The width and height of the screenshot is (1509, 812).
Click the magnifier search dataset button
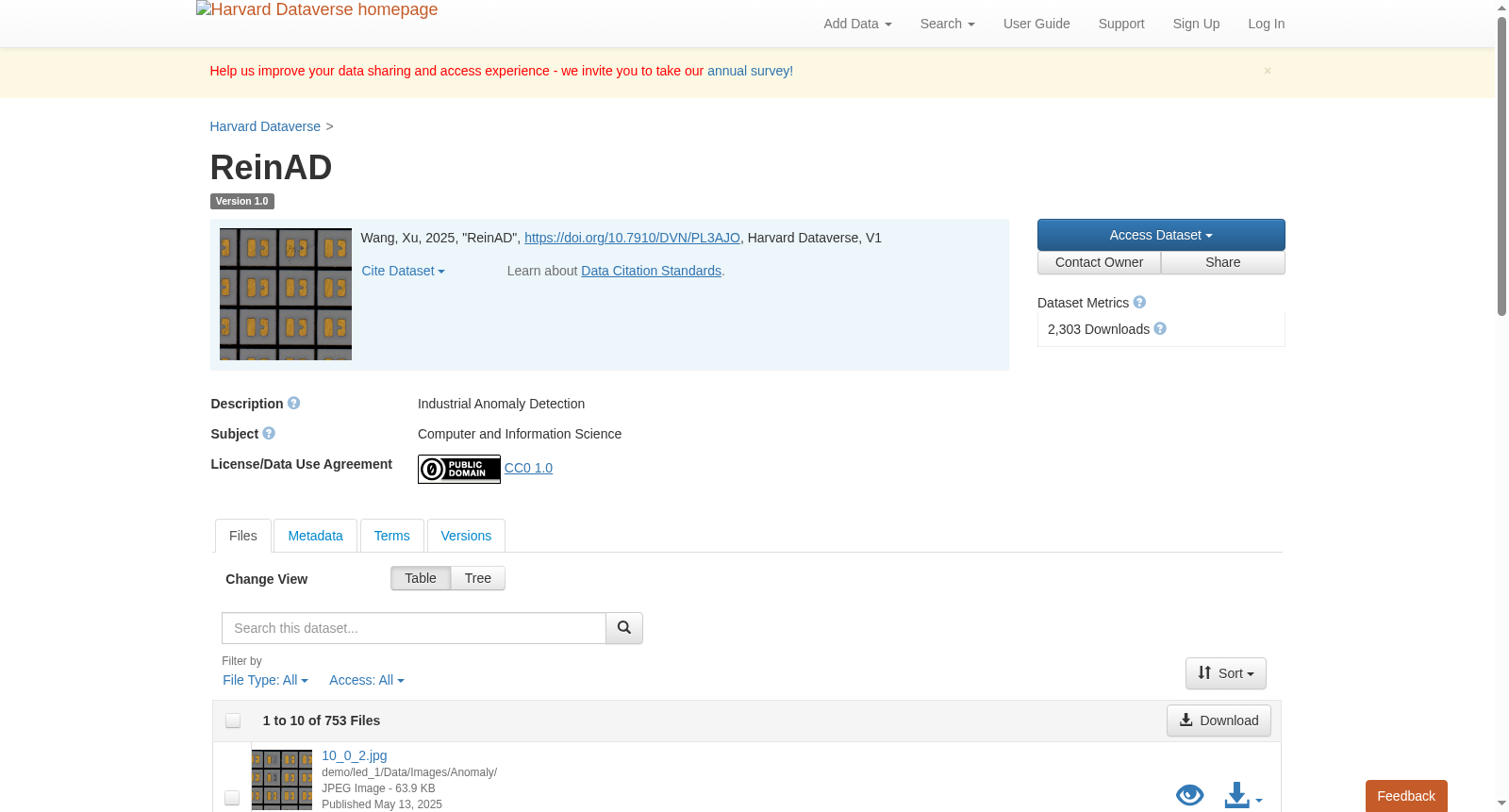[x=624, y=628]
